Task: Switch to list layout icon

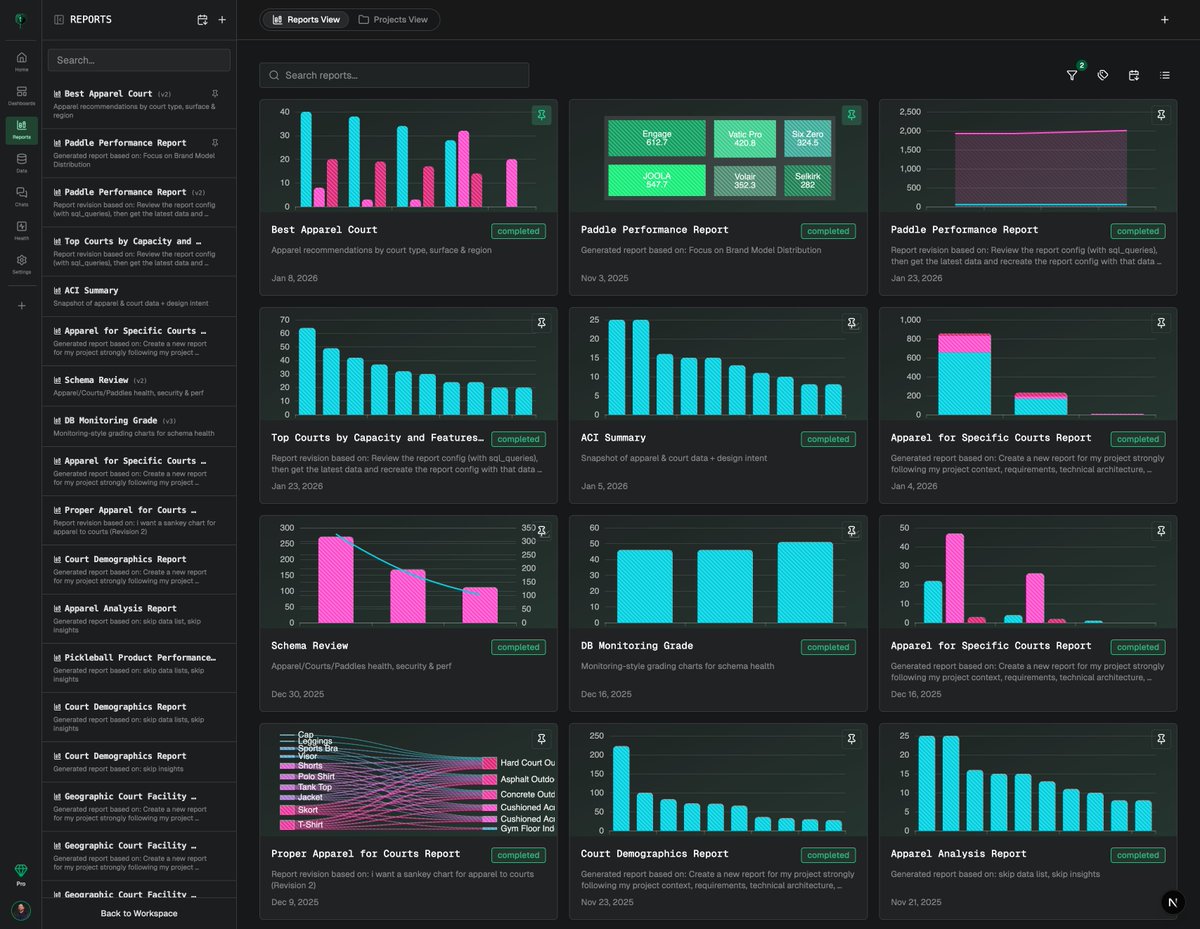Action: pyautogui.click(x=1165, y=75)
